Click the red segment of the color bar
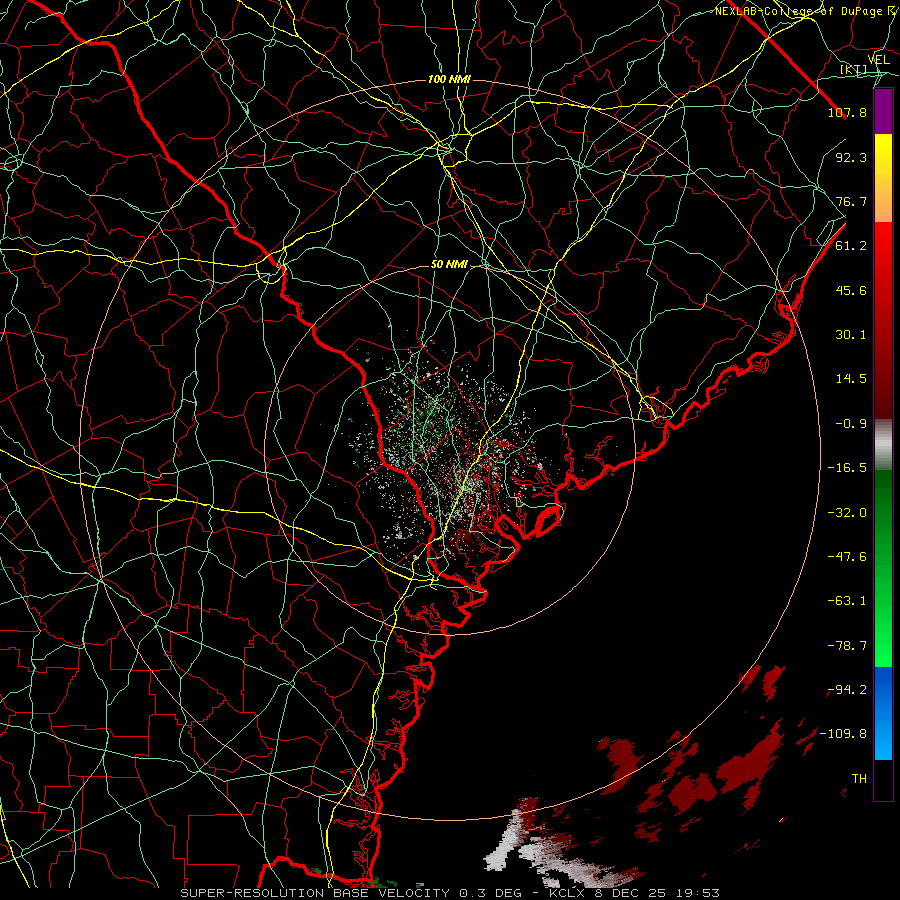The image size is (900, 900). click(883, 320)
